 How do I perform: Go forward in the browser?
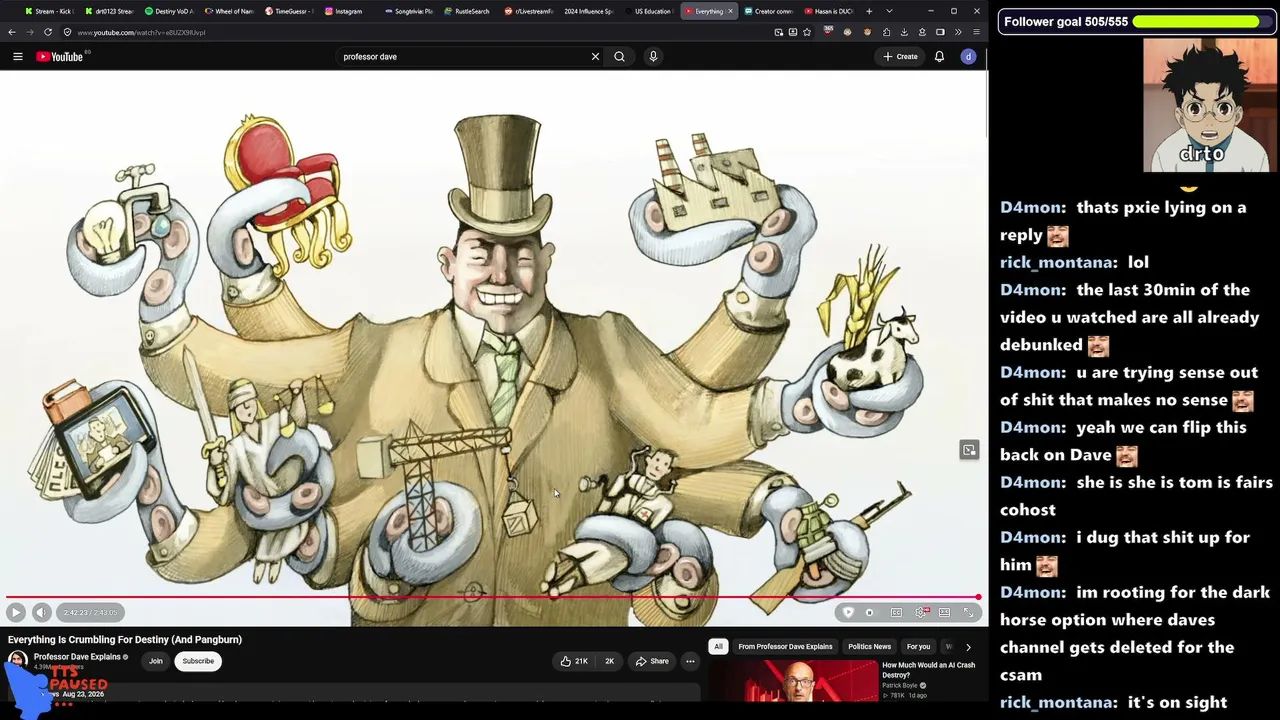[x=29, y=32]
